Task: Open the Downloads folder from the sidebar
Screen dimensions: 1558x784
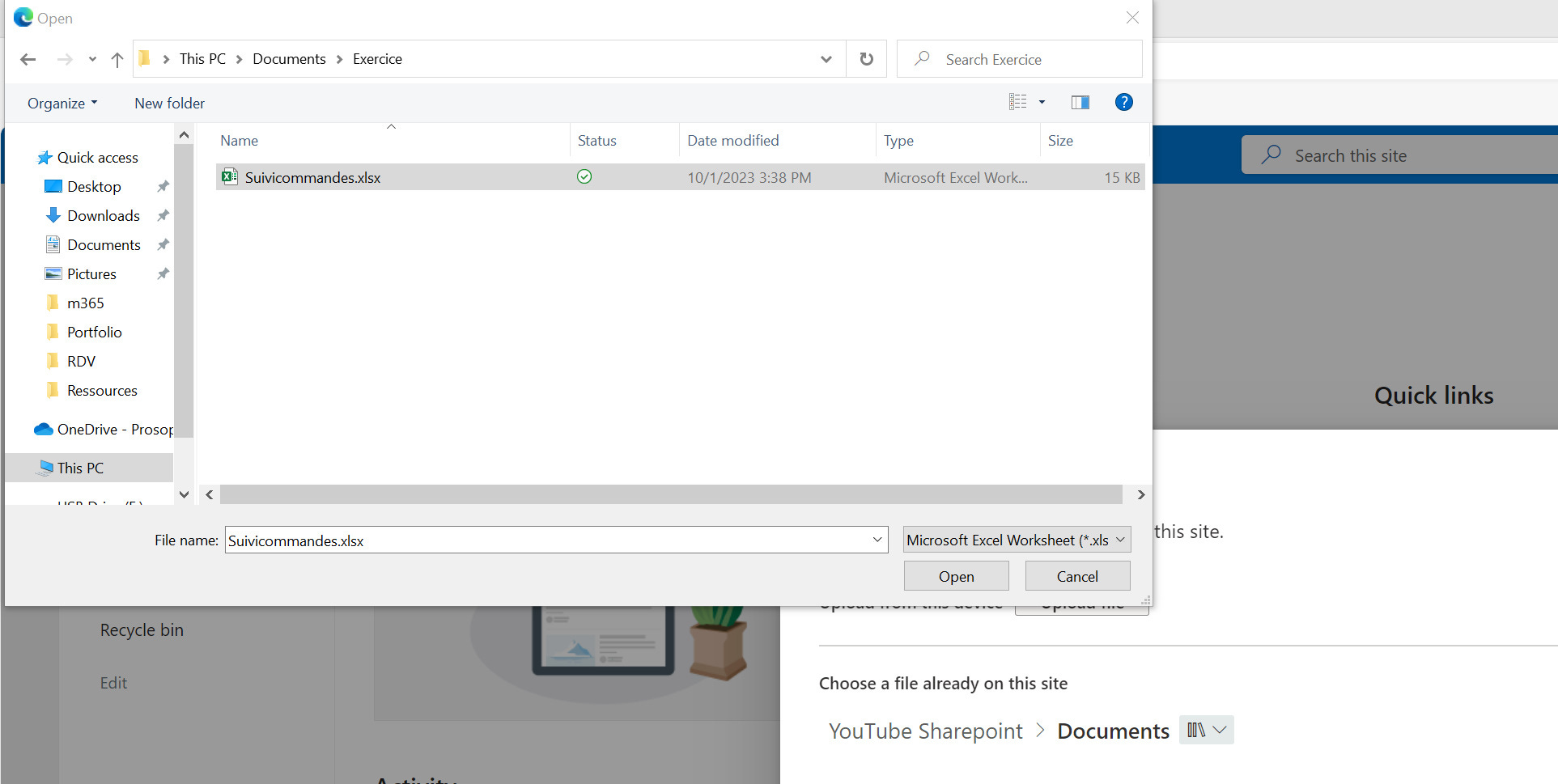Action: (x=104, y=215)
